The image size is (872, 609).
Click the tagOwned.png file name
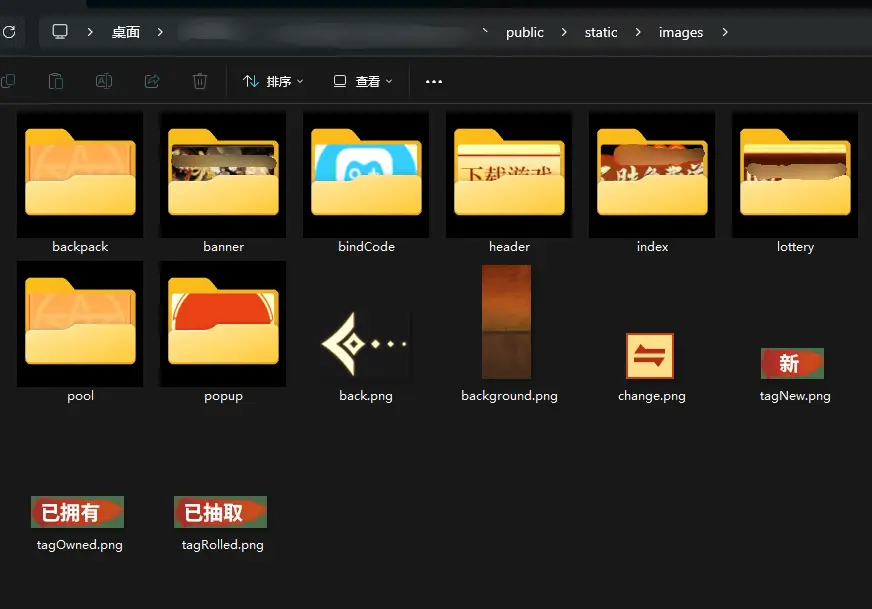click(80, 545)
